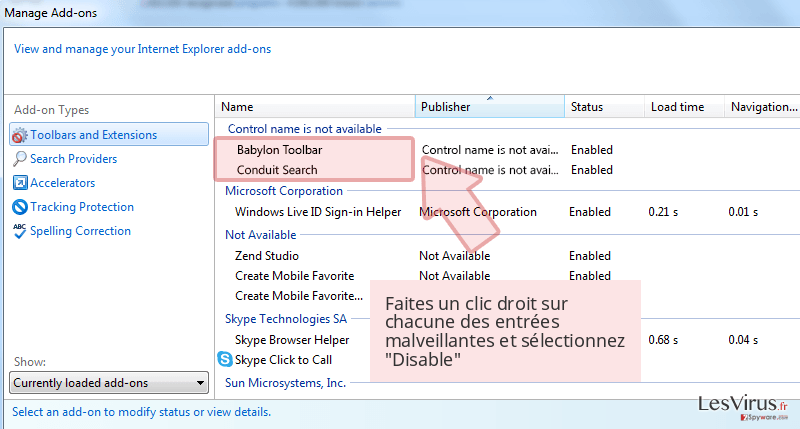Click 0.68 s load time value
The image size is (800, 429).
(663, 340)
